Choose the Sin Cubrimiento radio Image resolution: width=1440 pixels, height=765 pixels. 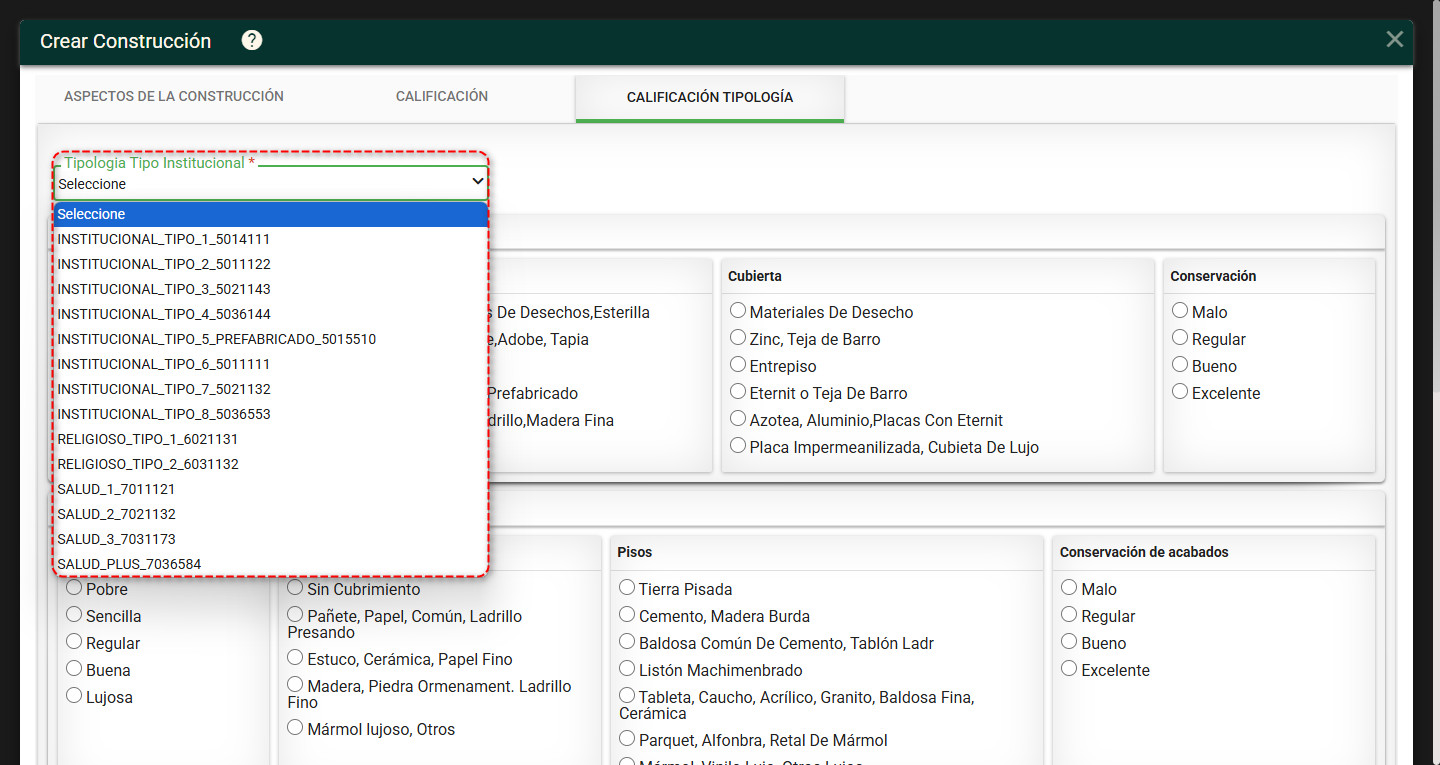pyautogui.click(x=295, y=588)
